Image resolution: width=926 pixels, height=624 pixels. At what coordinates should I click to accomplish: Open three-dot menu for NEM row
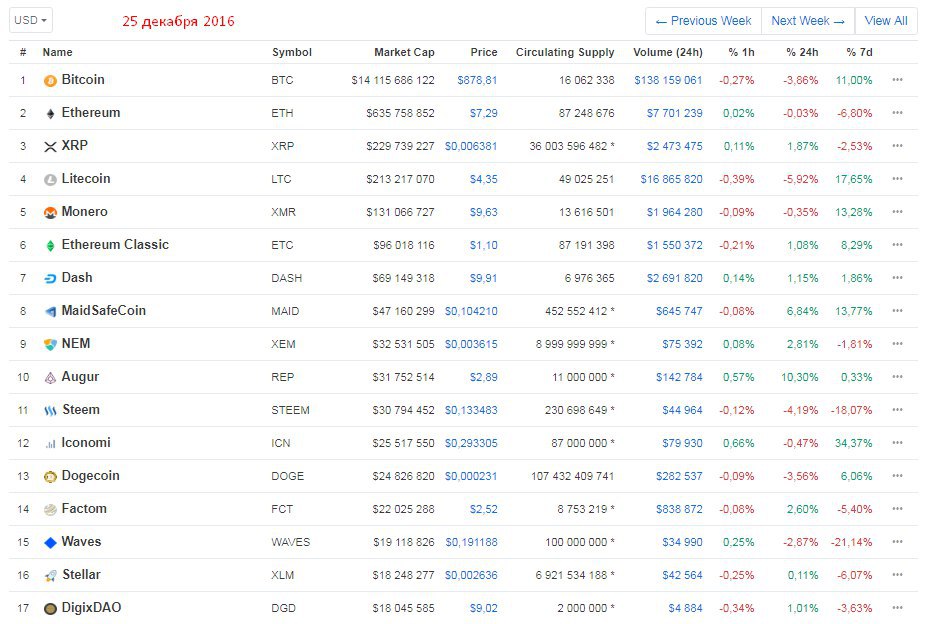click(x=898, y=344)
